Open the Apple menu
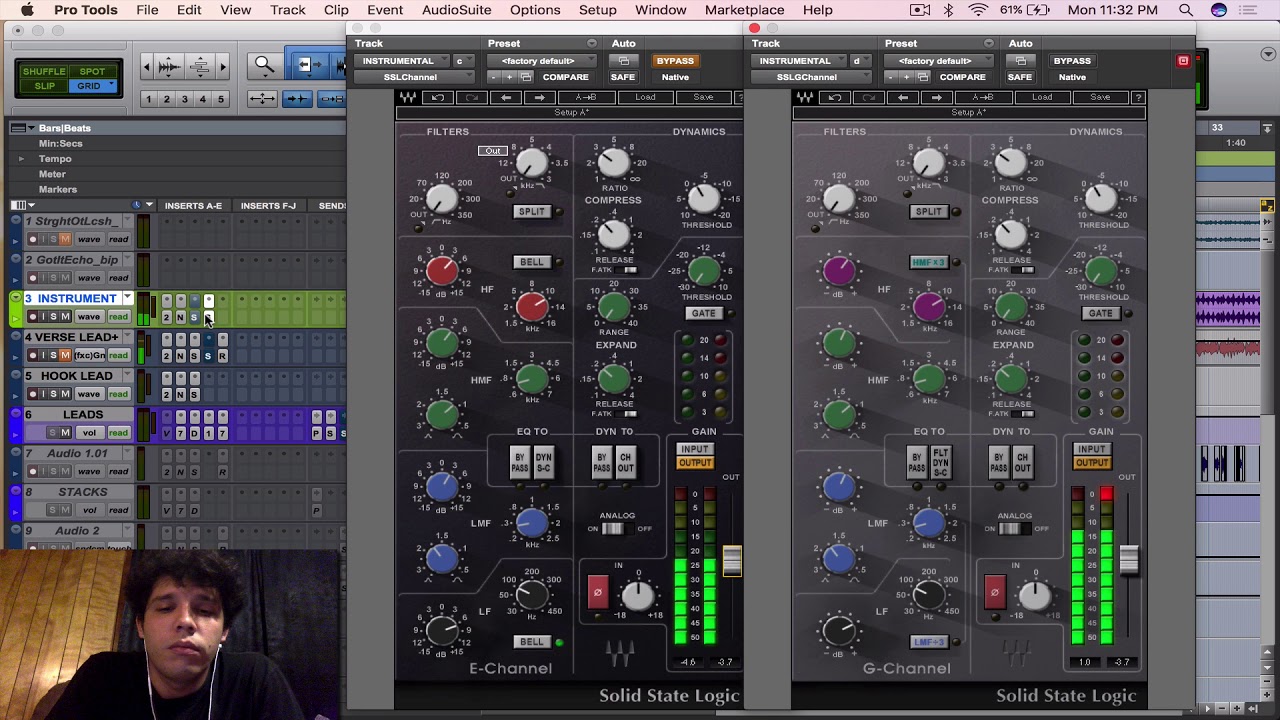 27,10
